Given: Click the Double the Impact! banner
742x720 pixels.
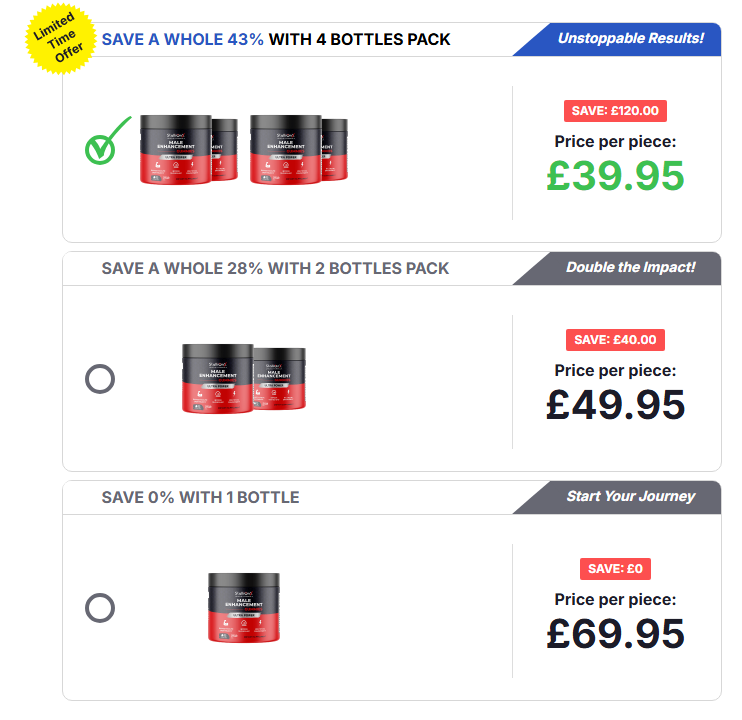Looking at the screenshot, I should (617, 268).
